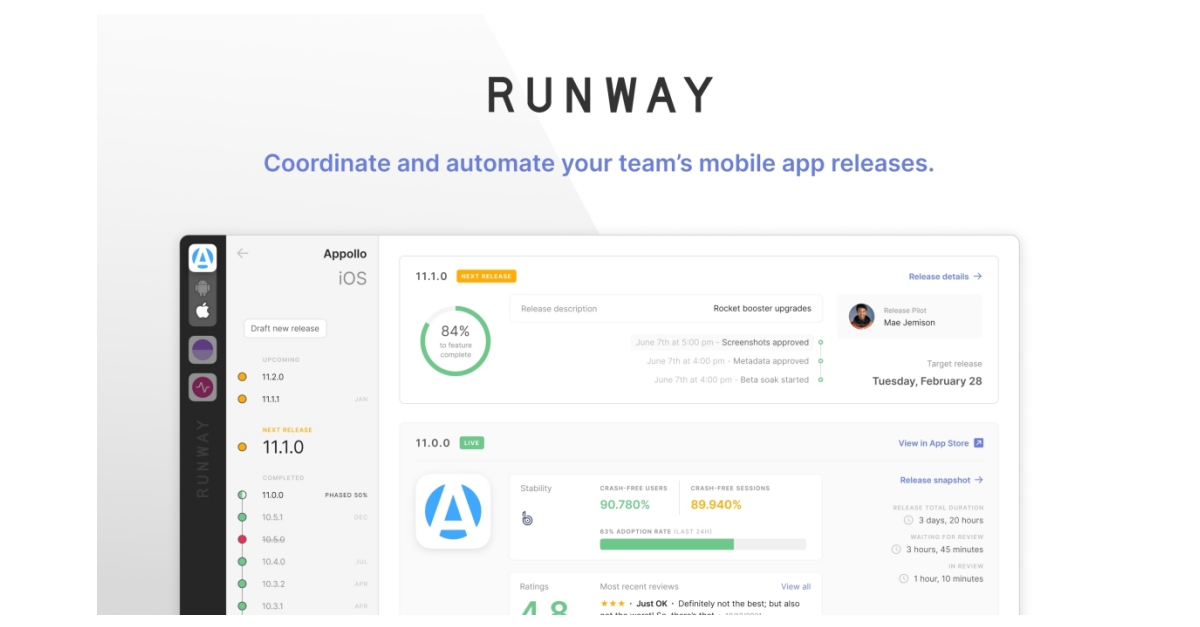This screenshot has width=1200, height=627.
Task: Click the 63% adoption rate progress bar
Action: [702, 543]
